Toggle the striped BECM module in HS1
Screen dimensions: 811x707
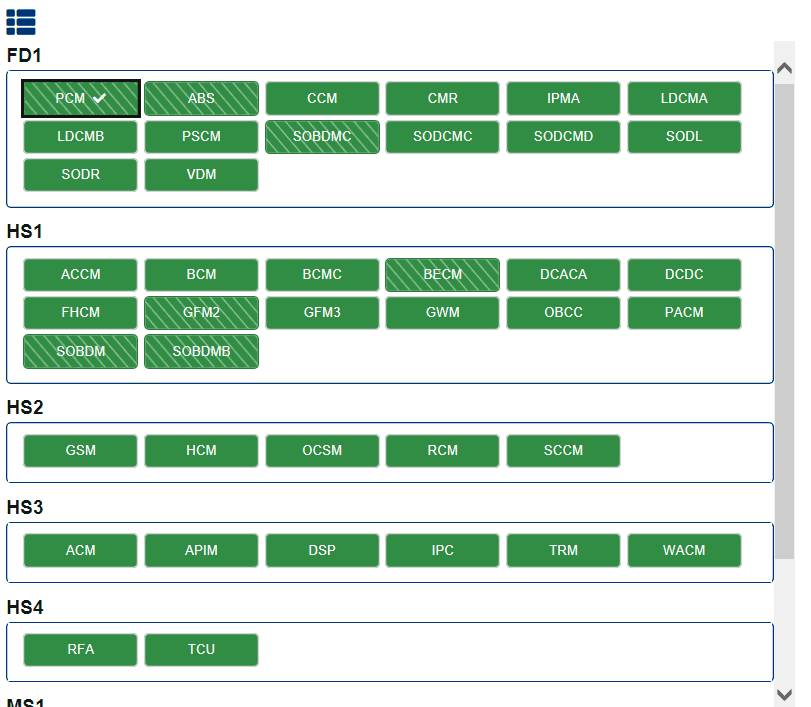coord(442,274)
